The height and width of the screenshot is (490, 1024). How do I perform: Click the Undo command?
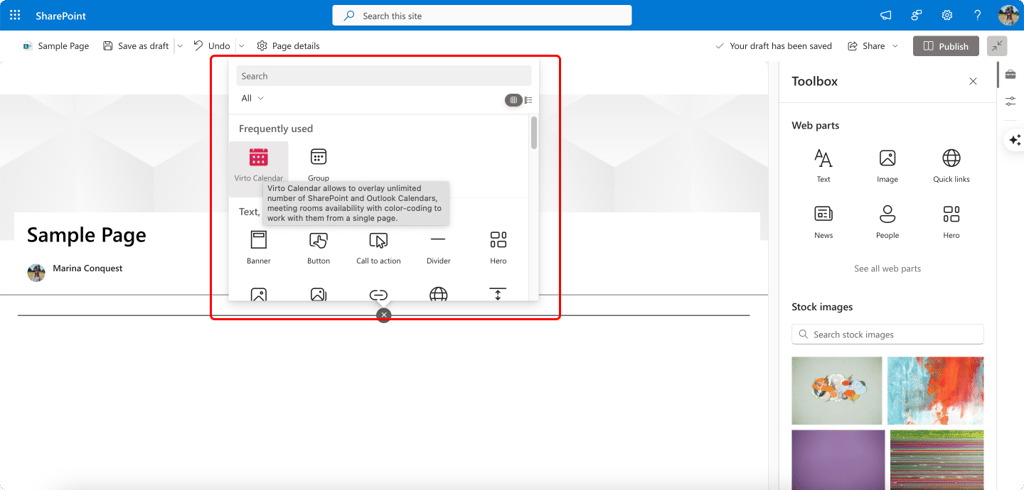212,46
